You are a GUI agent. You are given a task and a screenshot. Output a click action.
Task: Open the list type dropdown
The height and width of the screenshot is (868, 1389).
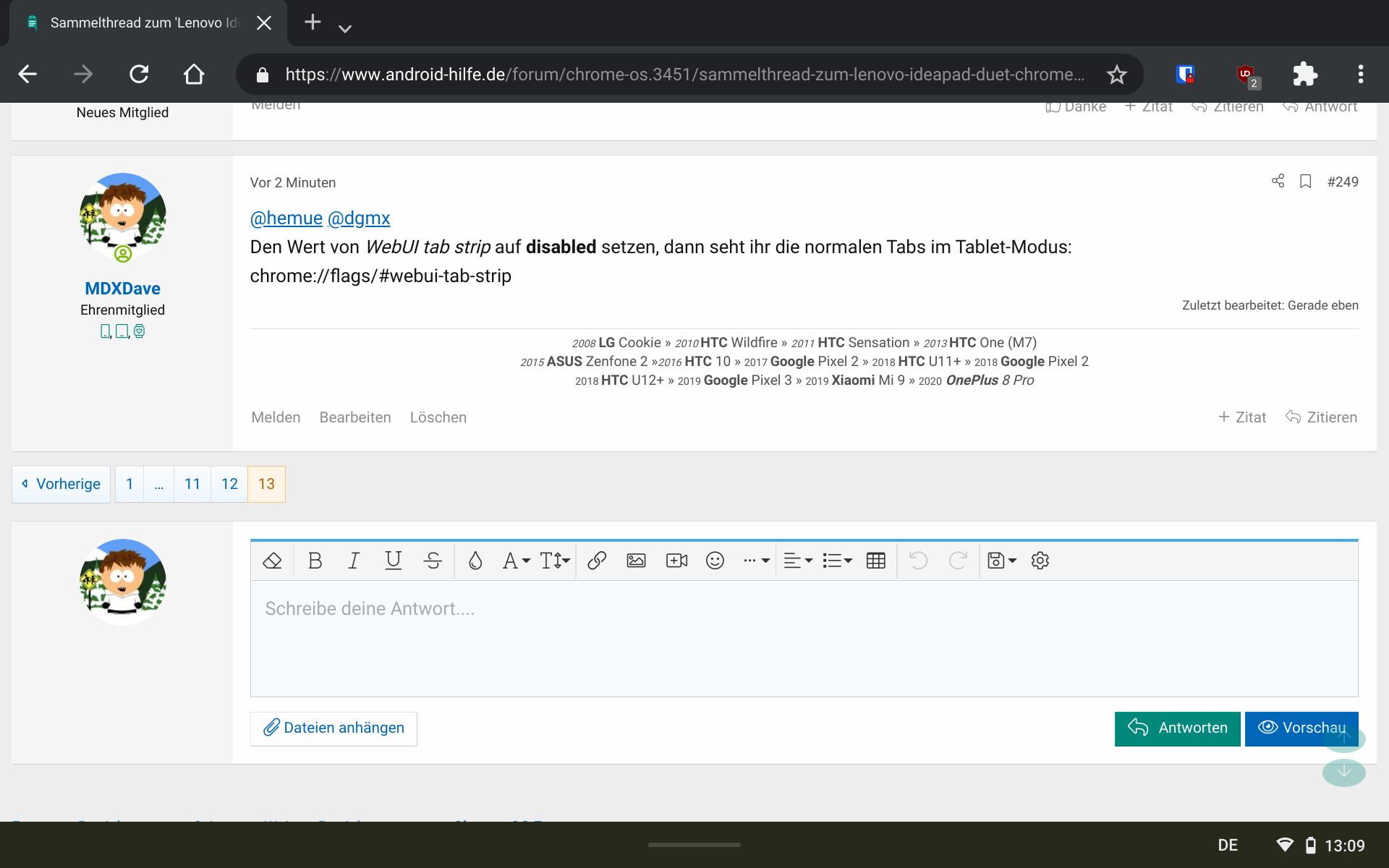[x=837, y=561]
